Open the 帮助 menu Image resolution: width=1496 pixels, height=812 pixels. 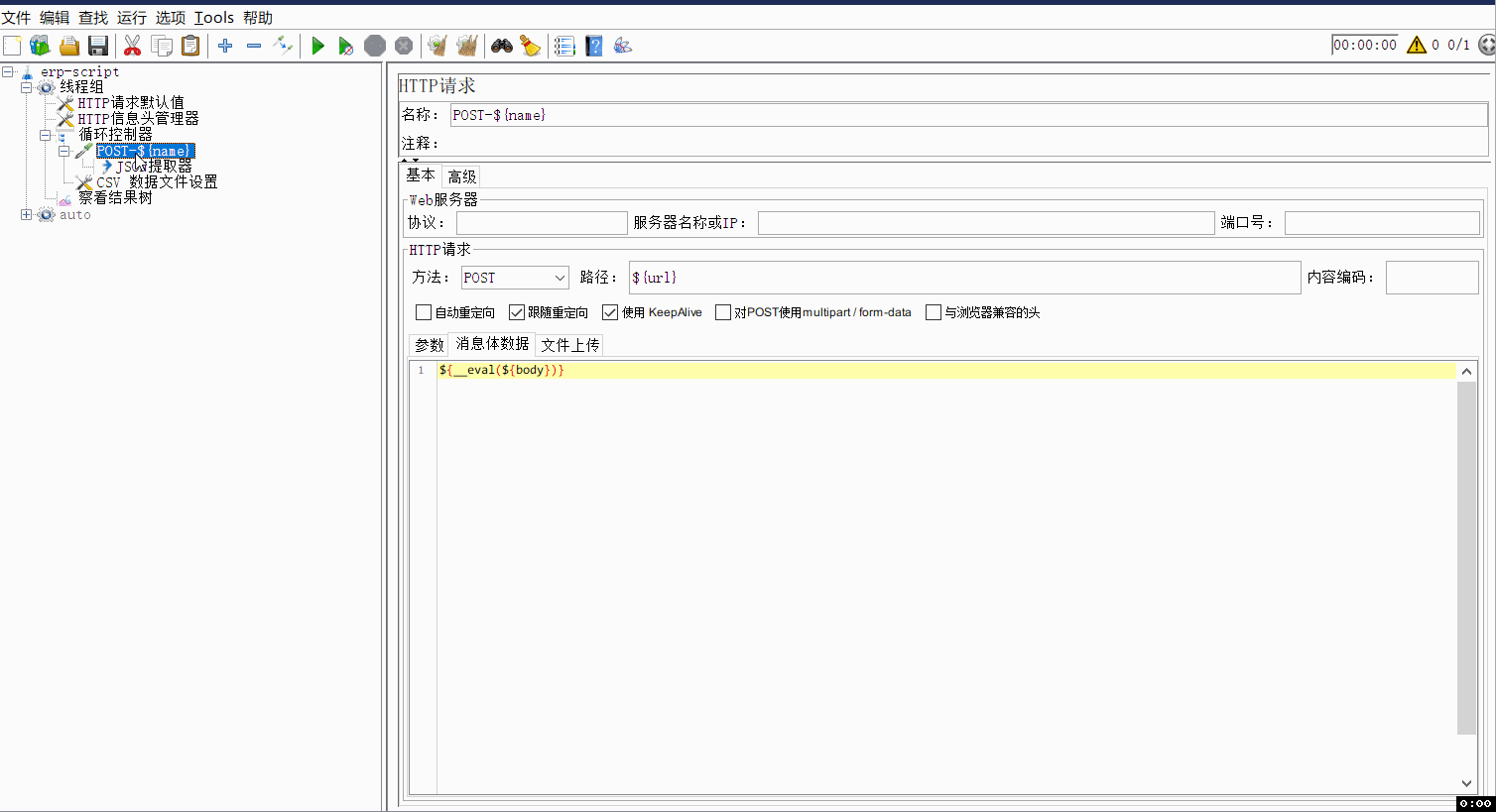click(258, 18)
